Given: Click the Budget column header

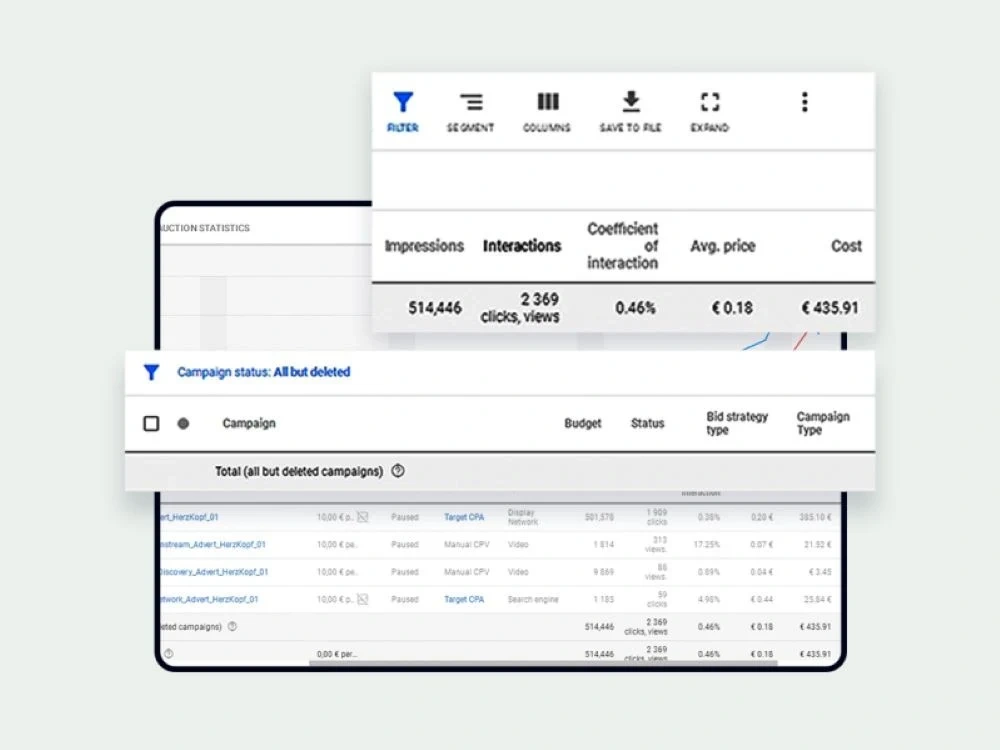Looking at the screenshot, I should click(x=582, y=423).
